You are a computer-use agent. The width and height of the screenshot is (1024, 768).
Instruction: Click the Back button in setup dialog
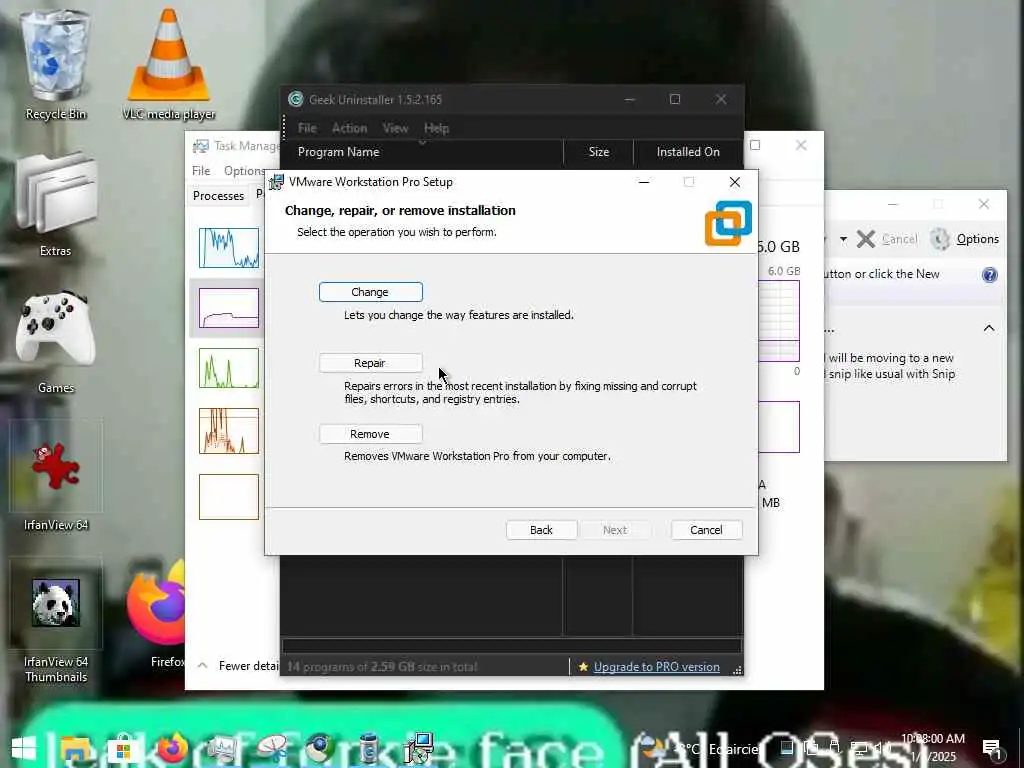541,530
